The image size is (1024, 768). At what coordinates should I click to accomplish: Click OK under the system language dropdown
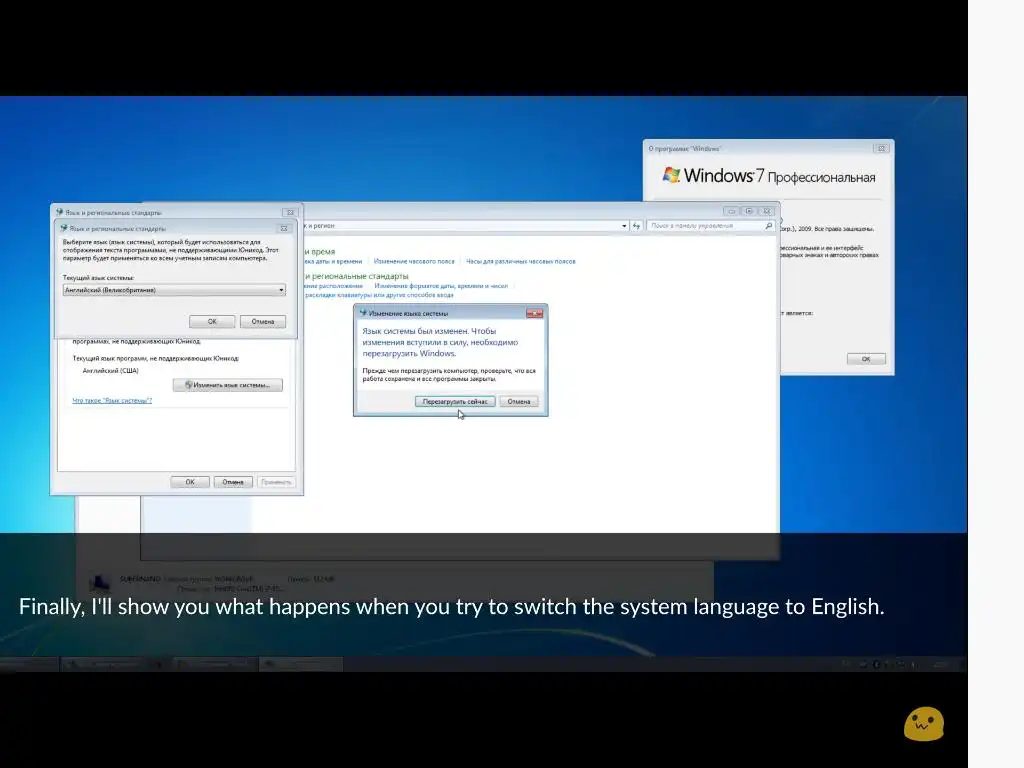pyautogui.click(x=212, y=321)
